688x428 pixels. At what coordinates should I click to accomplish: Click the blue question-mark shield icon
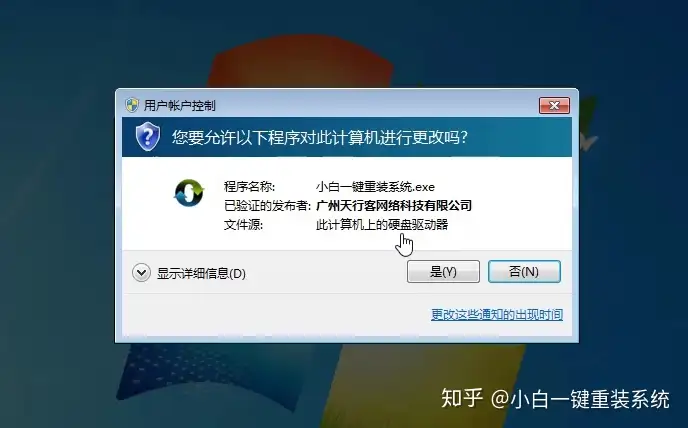click(x=148, y=137)
